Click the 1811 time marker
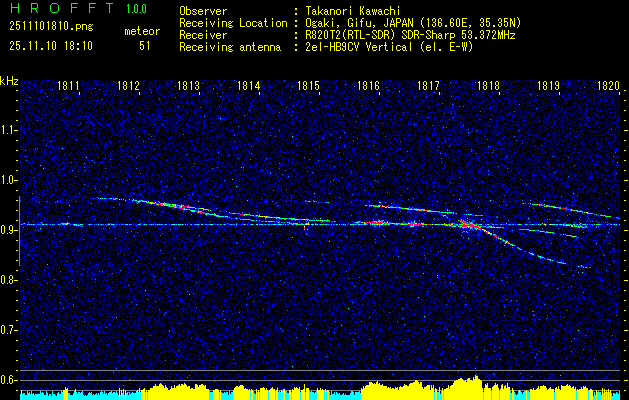 [x=69, y=87]
